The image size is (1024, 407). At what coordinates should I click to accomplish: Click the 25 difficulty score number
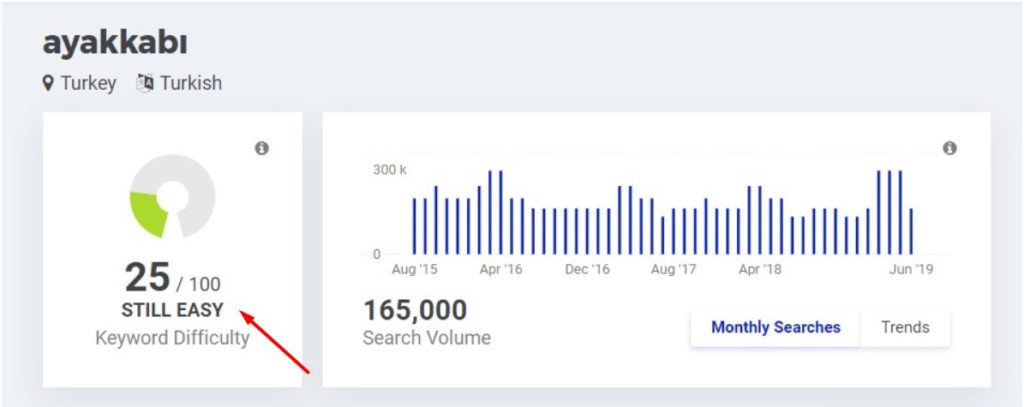click(x=147, y=277)
